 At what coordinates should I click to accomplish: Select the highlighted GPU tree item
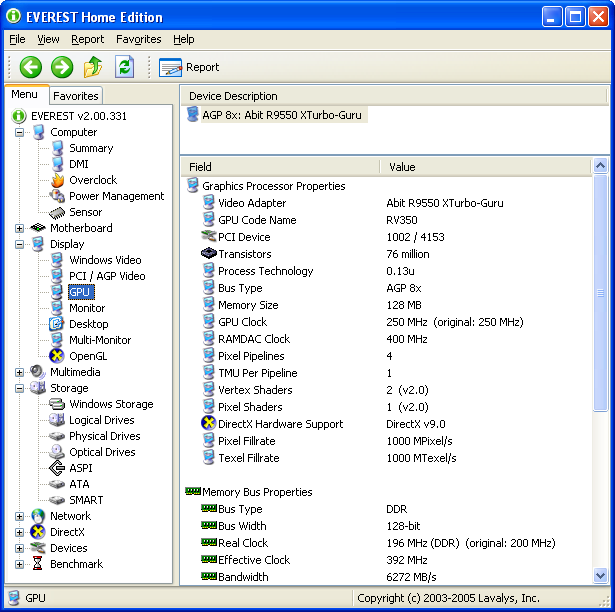[81, 292]
